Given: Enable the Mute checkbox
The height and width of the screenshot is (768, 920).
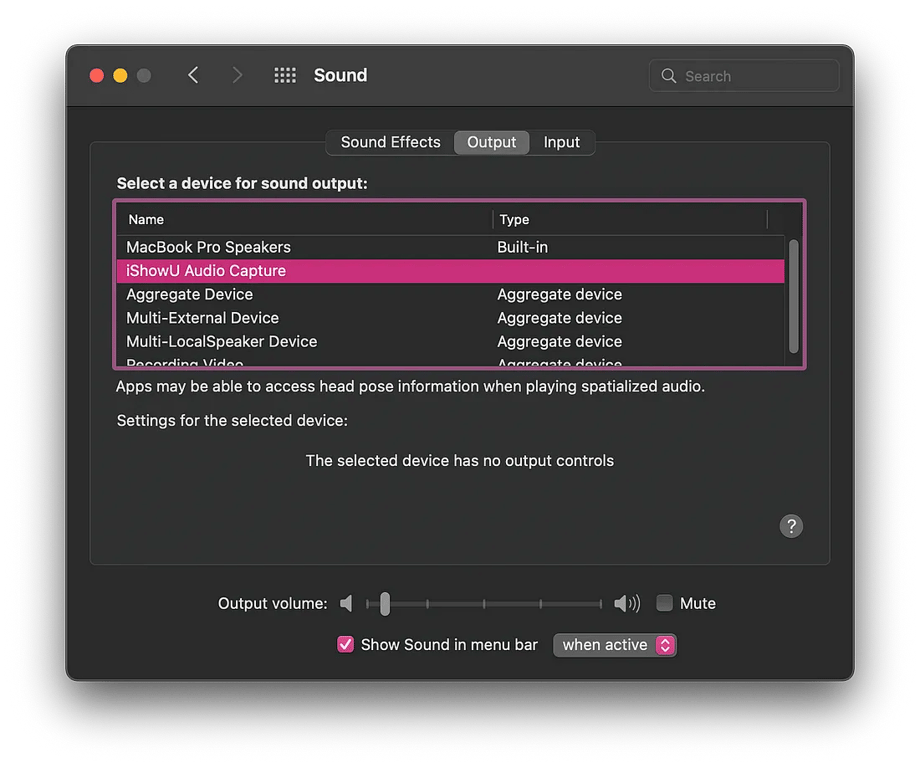Looking at the screenshot, I should point(664,603).
